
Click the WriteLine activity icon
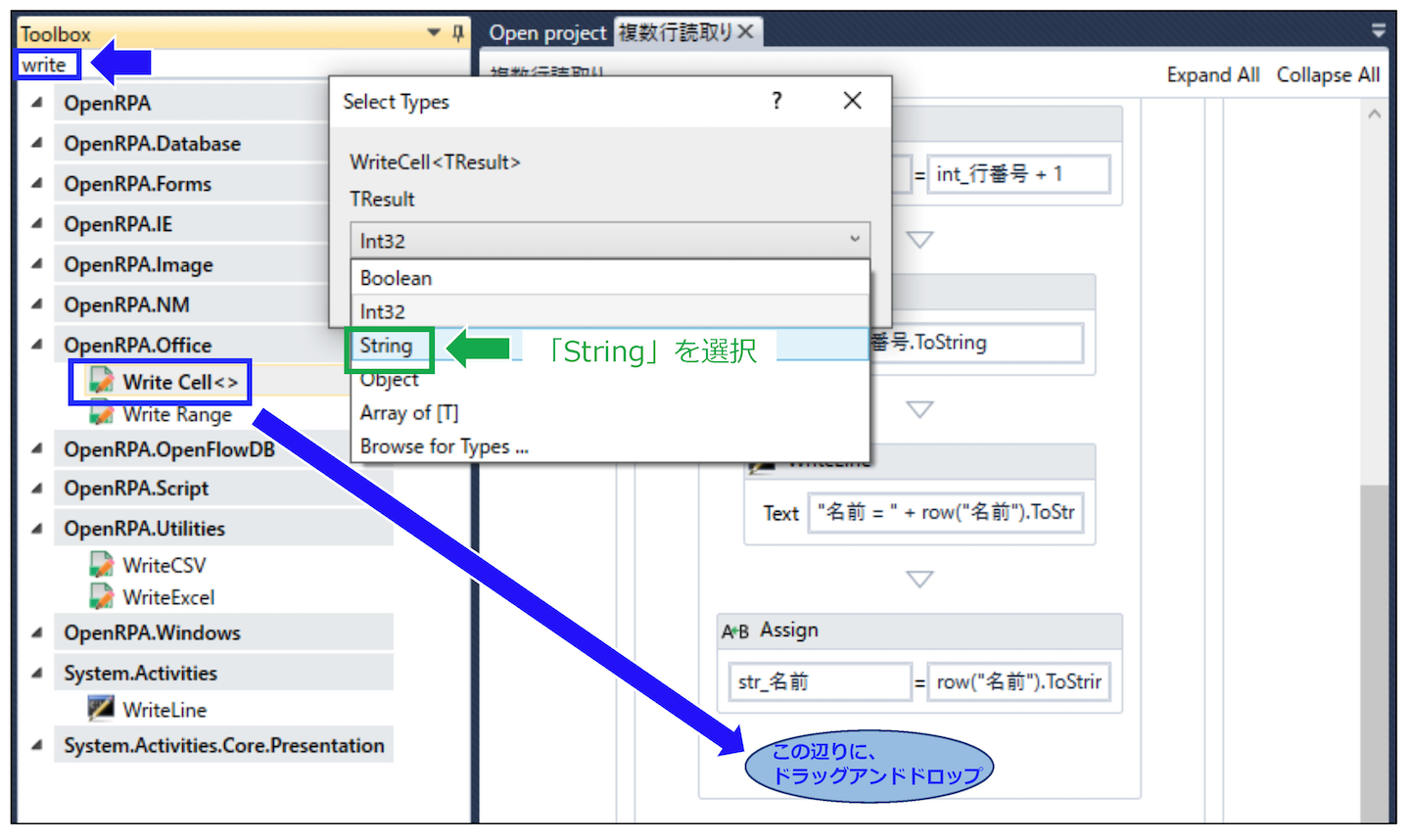coord(101,709)
